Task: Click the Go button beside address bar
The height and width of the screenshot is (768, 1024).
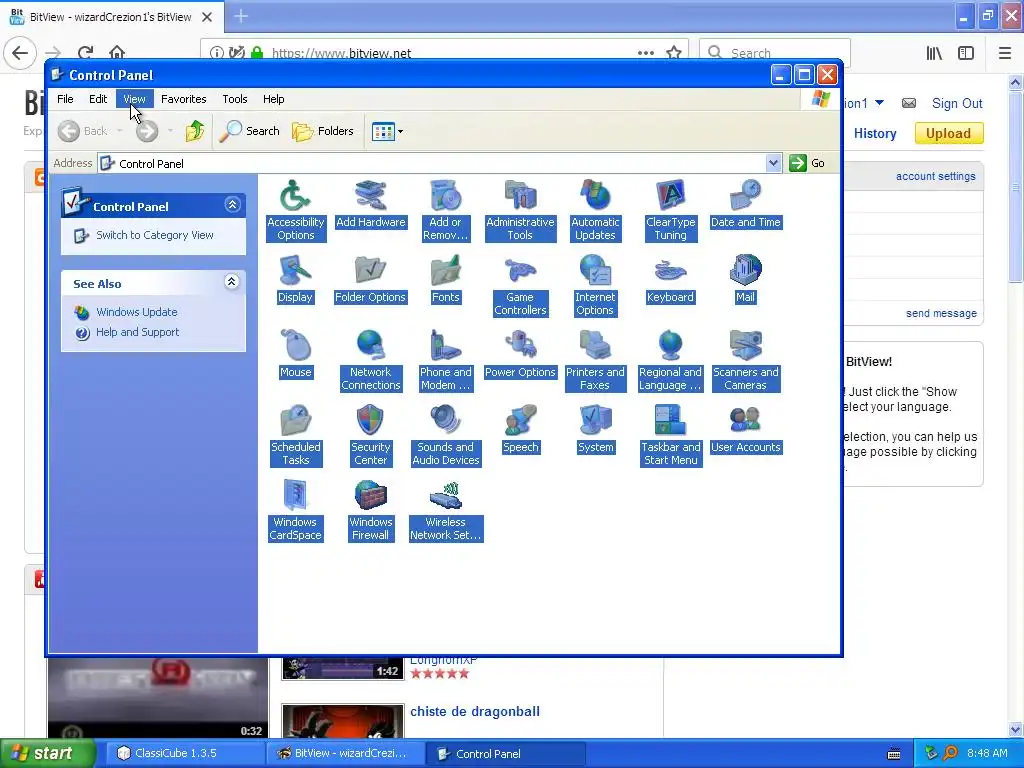Action: pyautogui.click(x=808, y=163)
